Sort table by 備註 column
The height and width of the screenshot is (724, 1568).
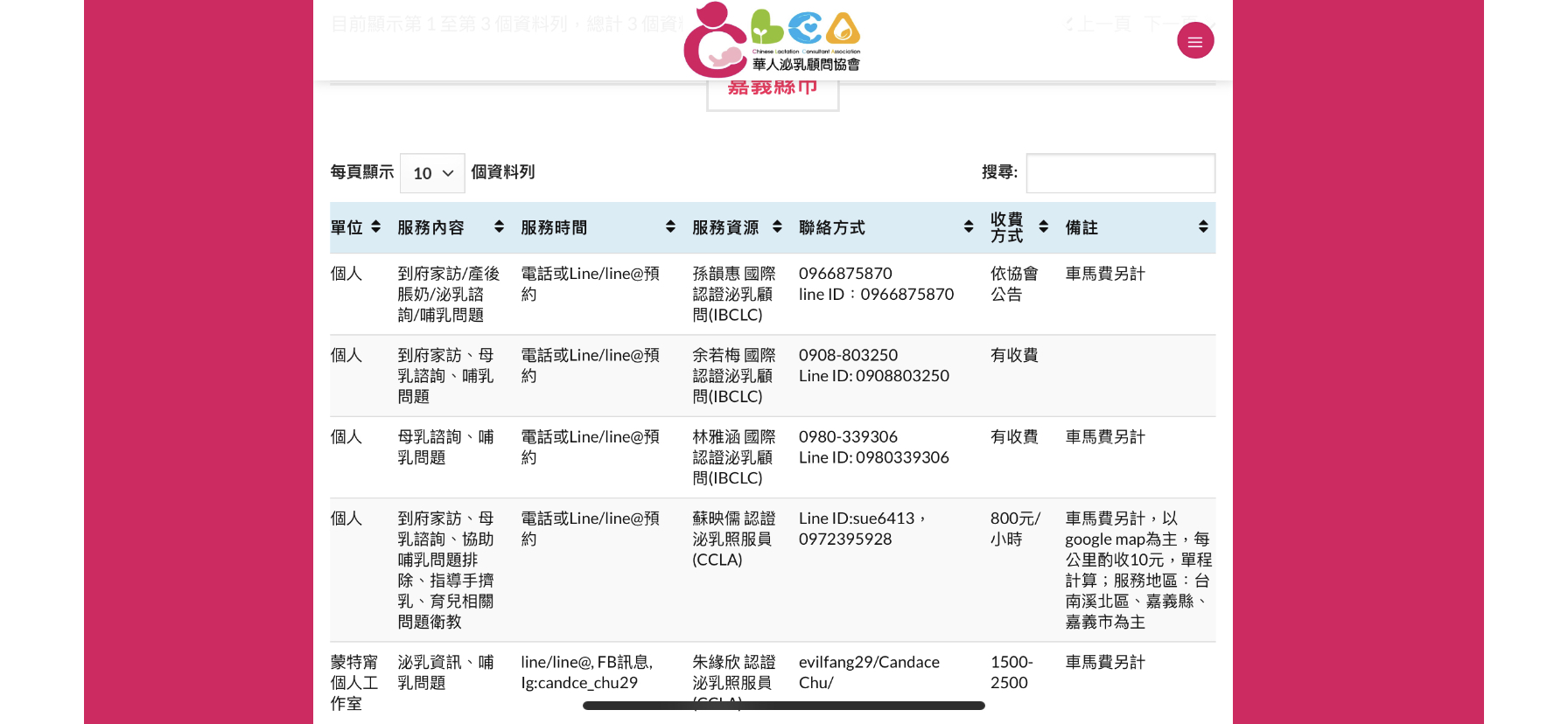[x=1136, y=227]
